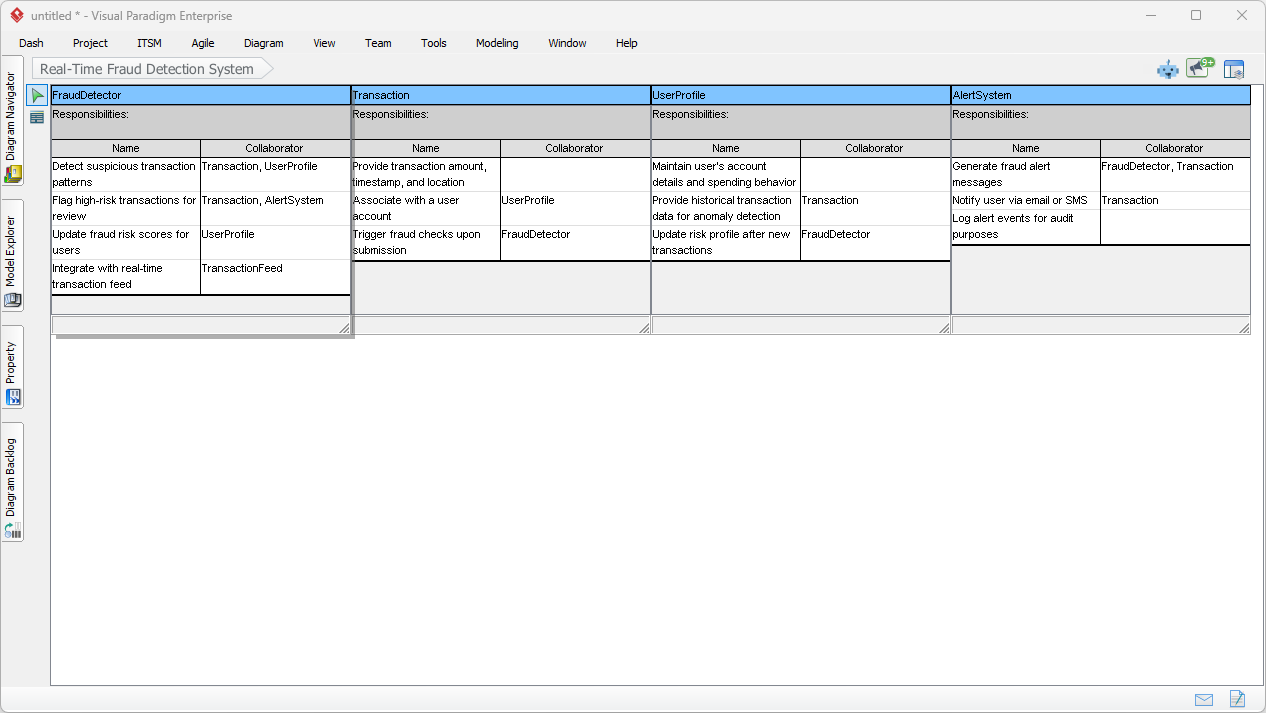Click the Real-Time Fraud Detection System breadcrumb

(143, 69)
